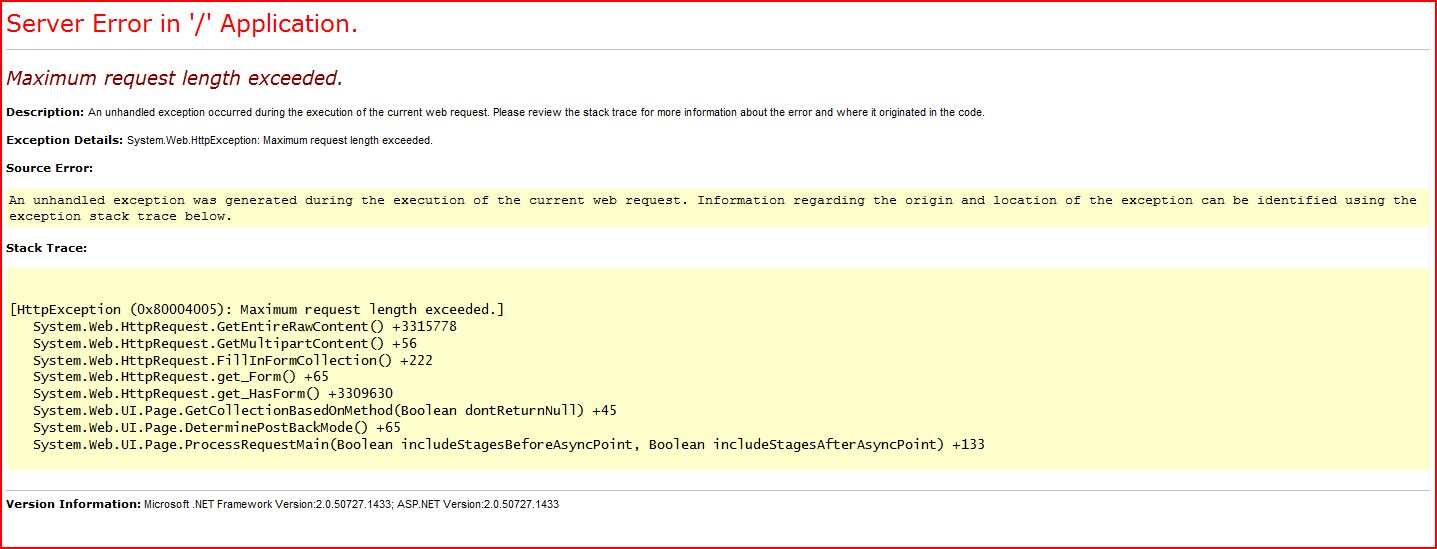Screen dimensions: 1437x549
Task: Click the get_Form() stack trace line
Action: pyautogui.click(x=180, y=377)
